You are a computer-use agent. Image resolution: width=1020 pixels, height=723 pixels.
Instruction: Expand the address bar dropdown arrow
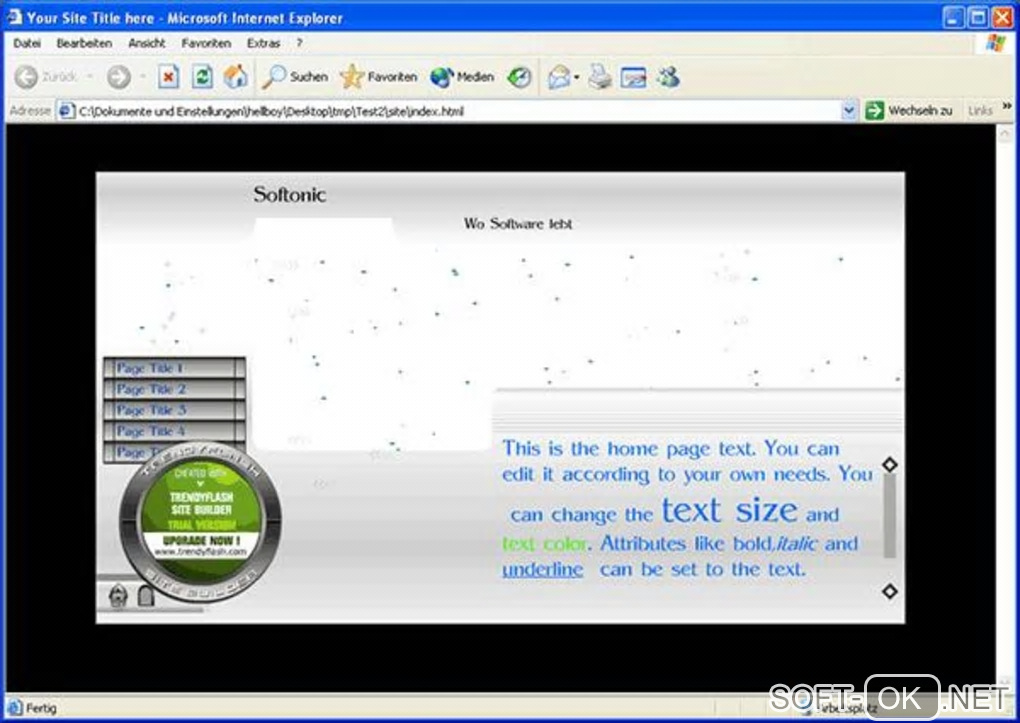(848, 111)
